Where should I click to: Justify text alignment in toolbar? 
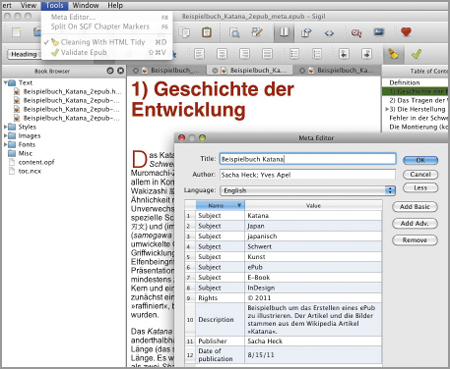coord(267,54)
